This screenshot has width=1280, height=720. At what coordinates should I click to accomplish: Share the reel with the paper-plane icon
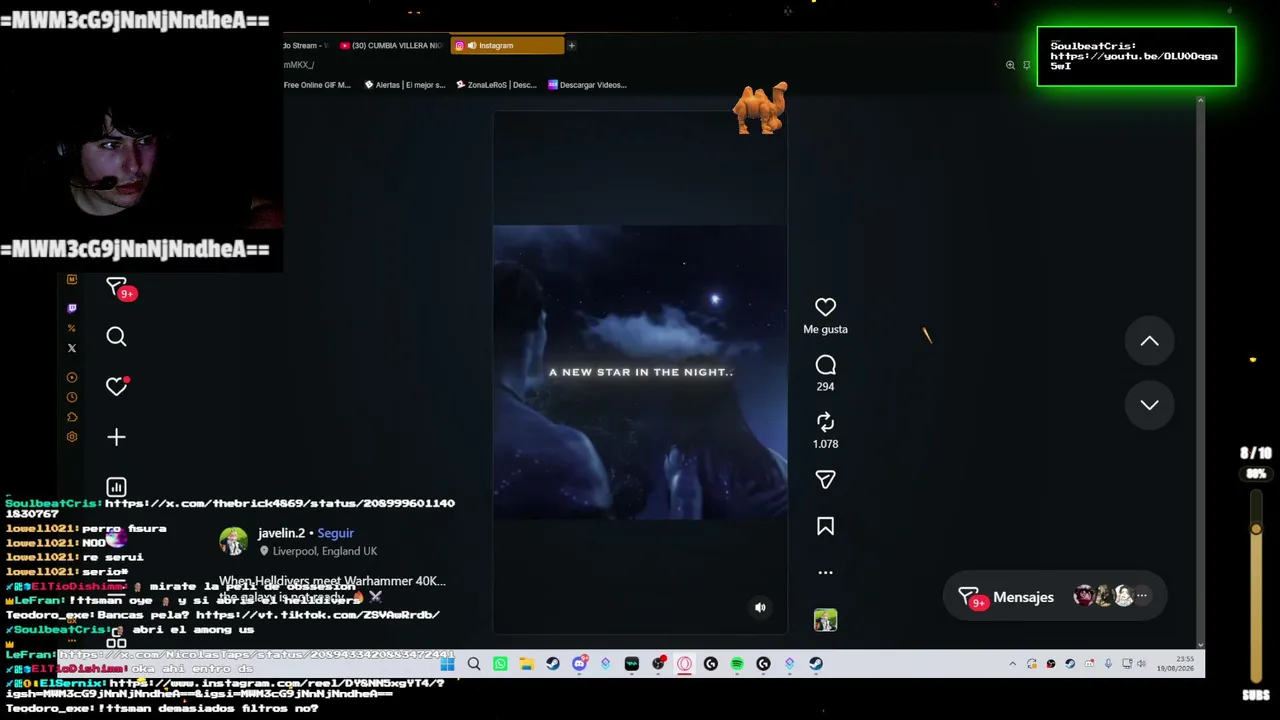coord(825,480)
